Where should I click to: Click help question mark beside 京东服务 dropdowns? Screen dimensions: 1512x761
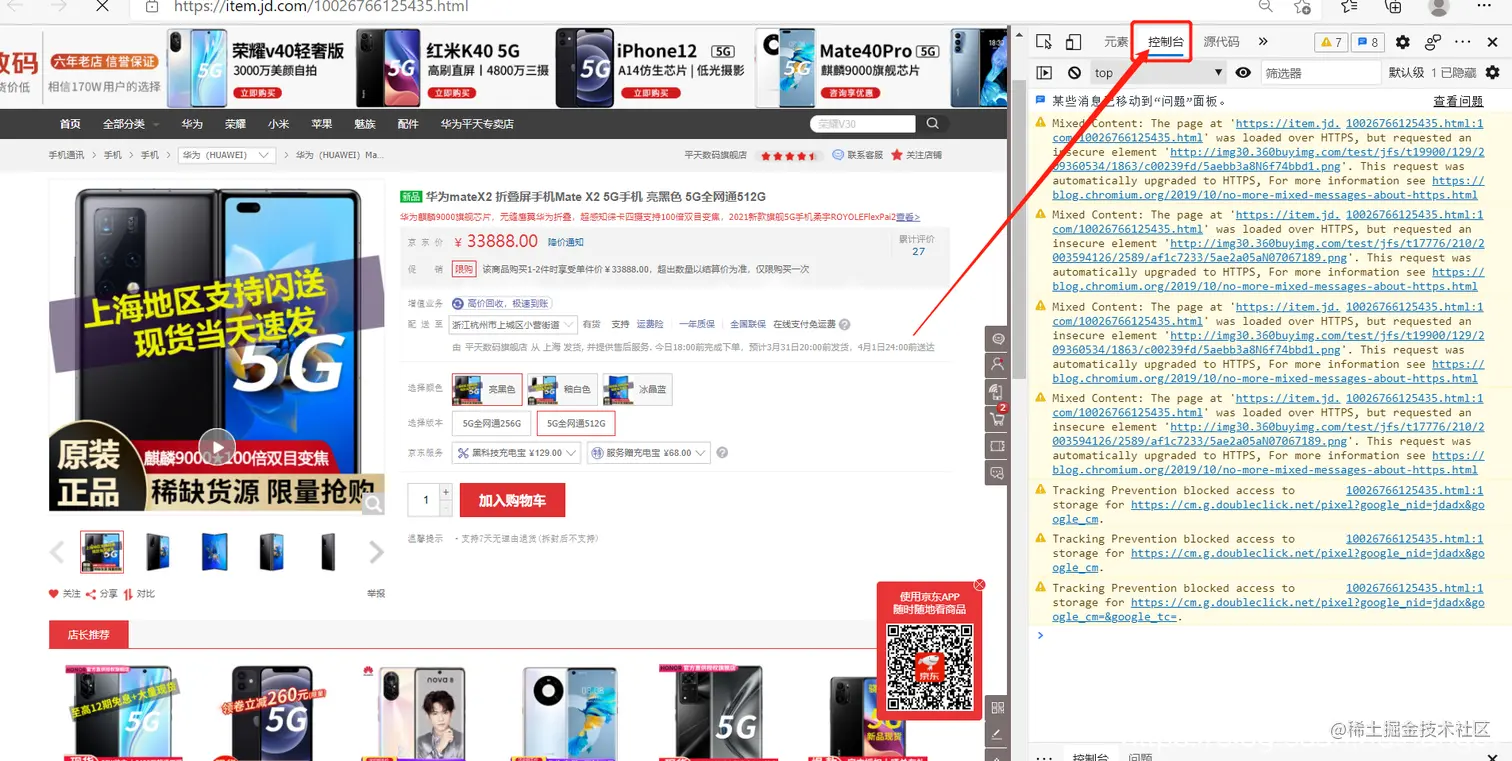[x=722, y=453]
